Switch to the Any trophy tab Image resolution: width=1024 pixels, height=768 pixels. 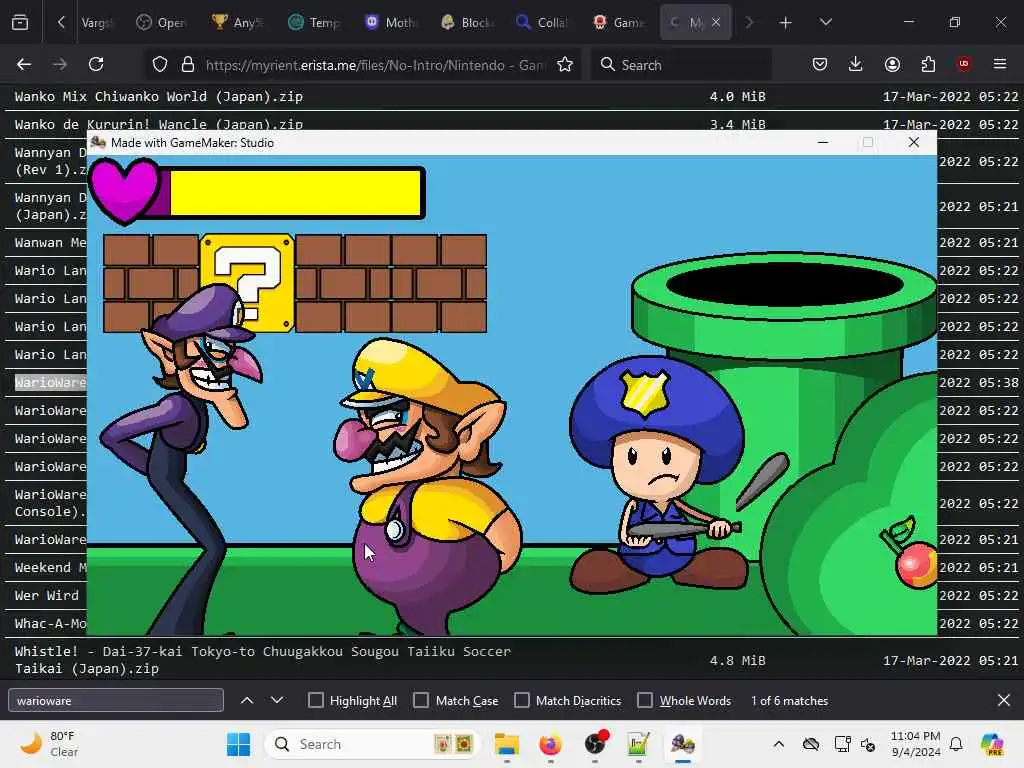coord(238,22)
